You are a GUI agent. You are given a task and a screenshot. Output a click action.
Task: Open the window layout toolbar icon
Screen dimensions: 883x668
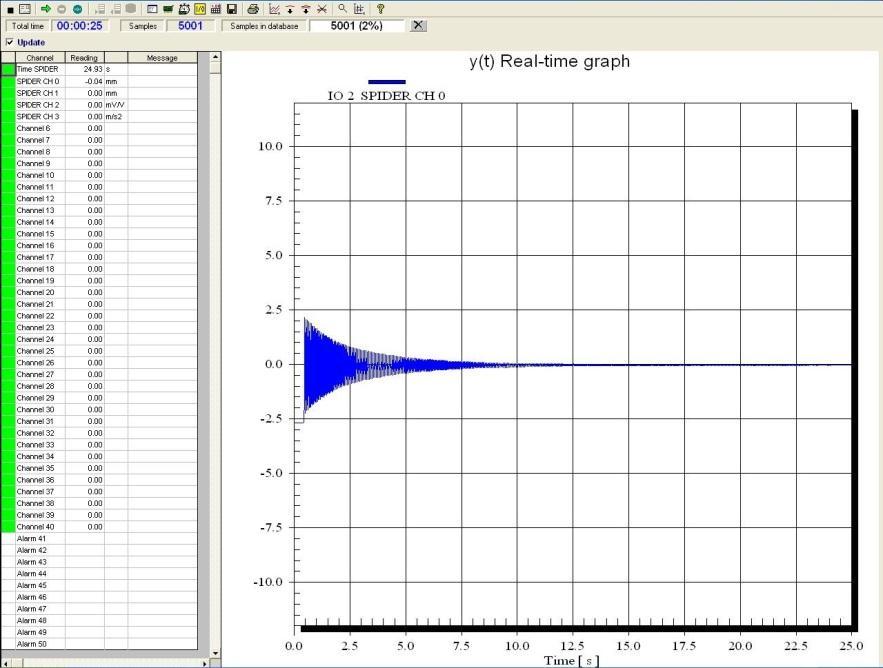click(x=25, y=9)
